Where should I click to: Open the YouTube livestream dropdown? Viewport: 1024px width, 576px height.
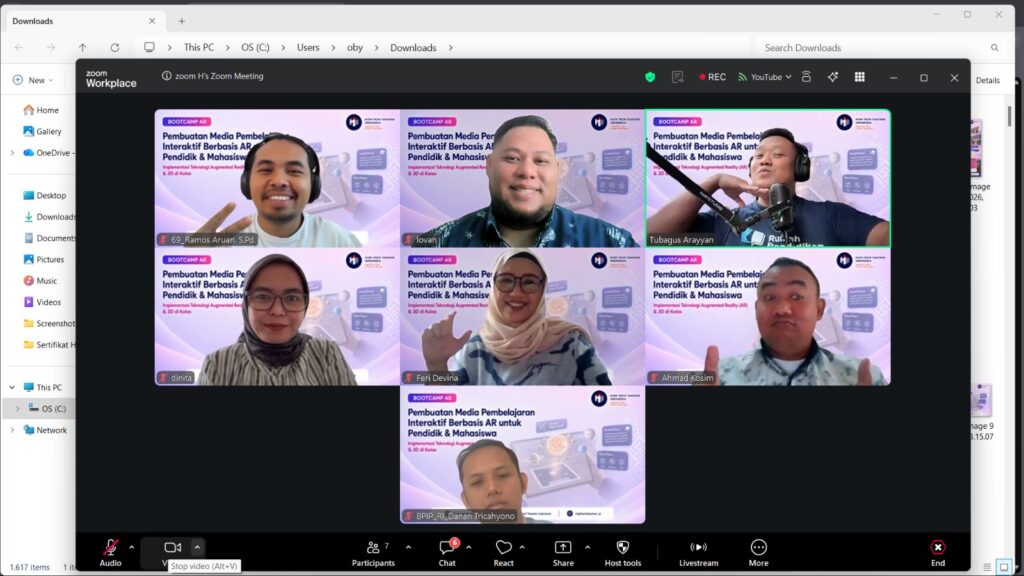coord(765,77)
